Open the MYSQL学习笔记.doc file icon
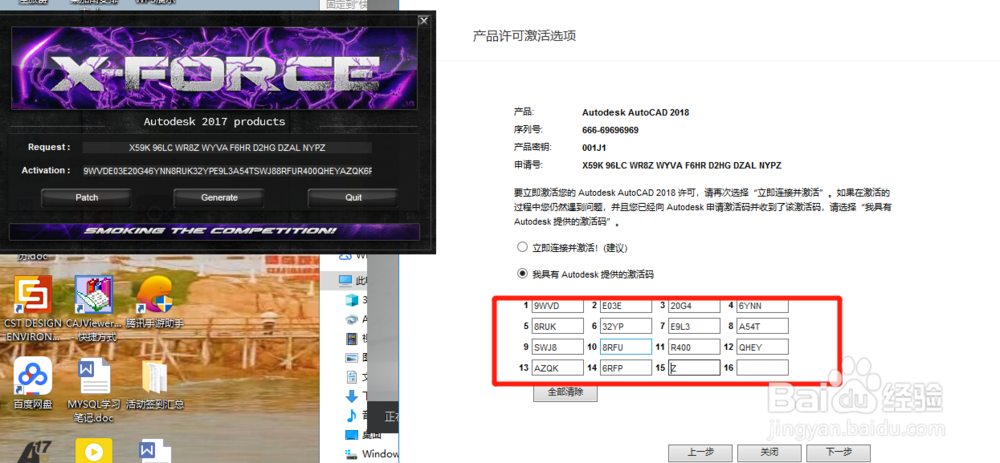 (94, 376)
